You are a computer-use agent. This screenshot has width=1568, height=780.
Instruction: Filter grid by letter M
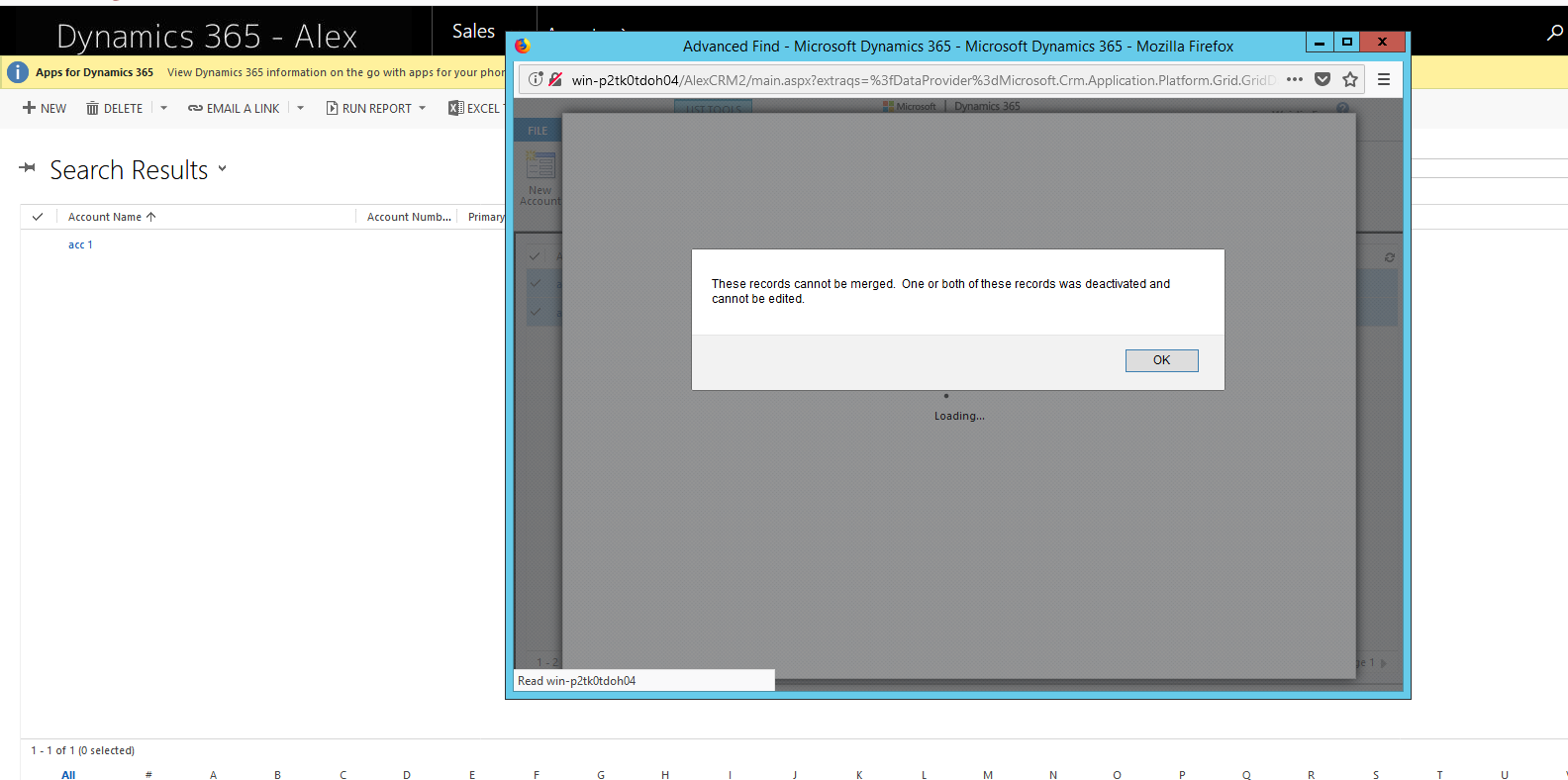point(988,775)
